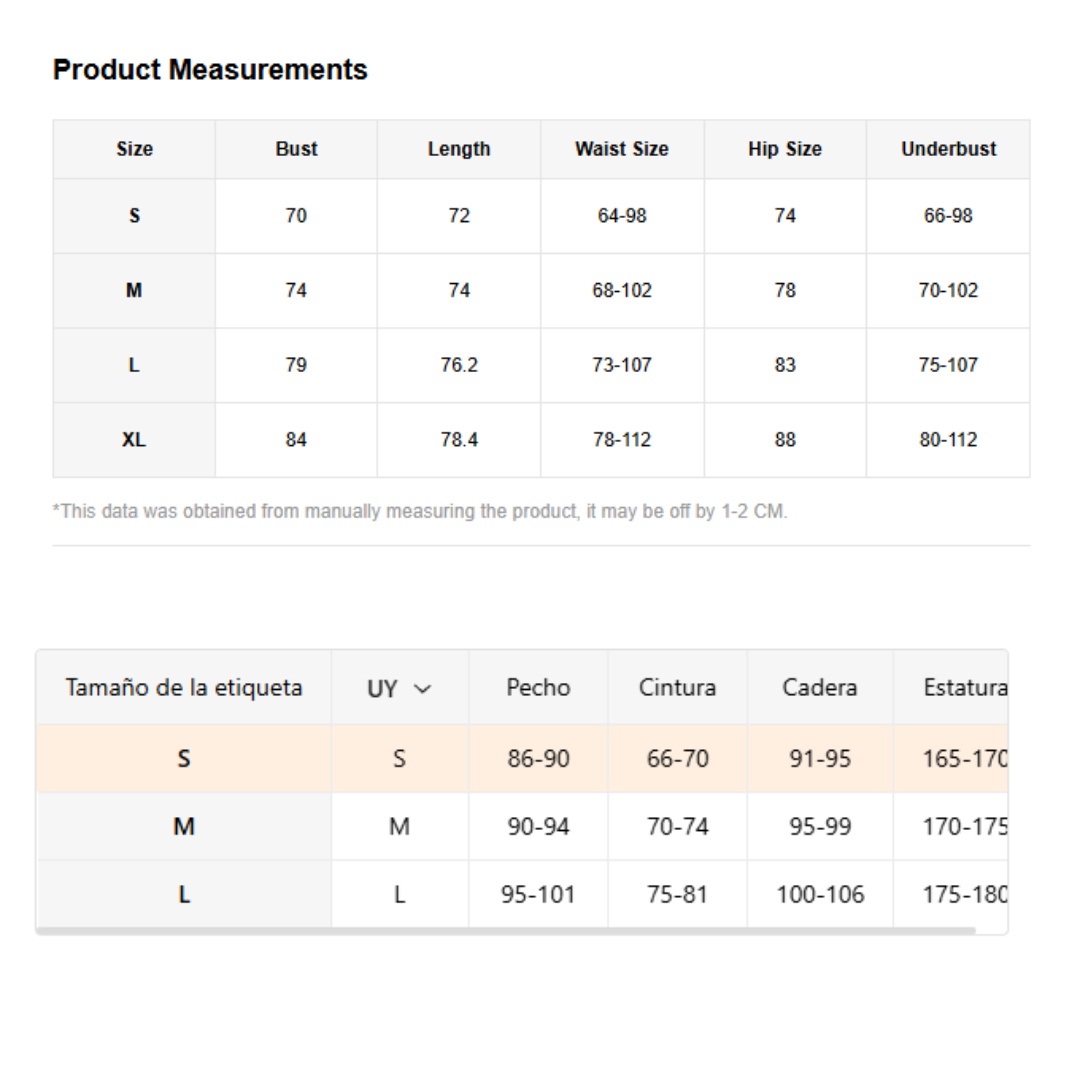1080x1080 pixels.
Task: Click the Cadera column header
Action: point(819,688)
